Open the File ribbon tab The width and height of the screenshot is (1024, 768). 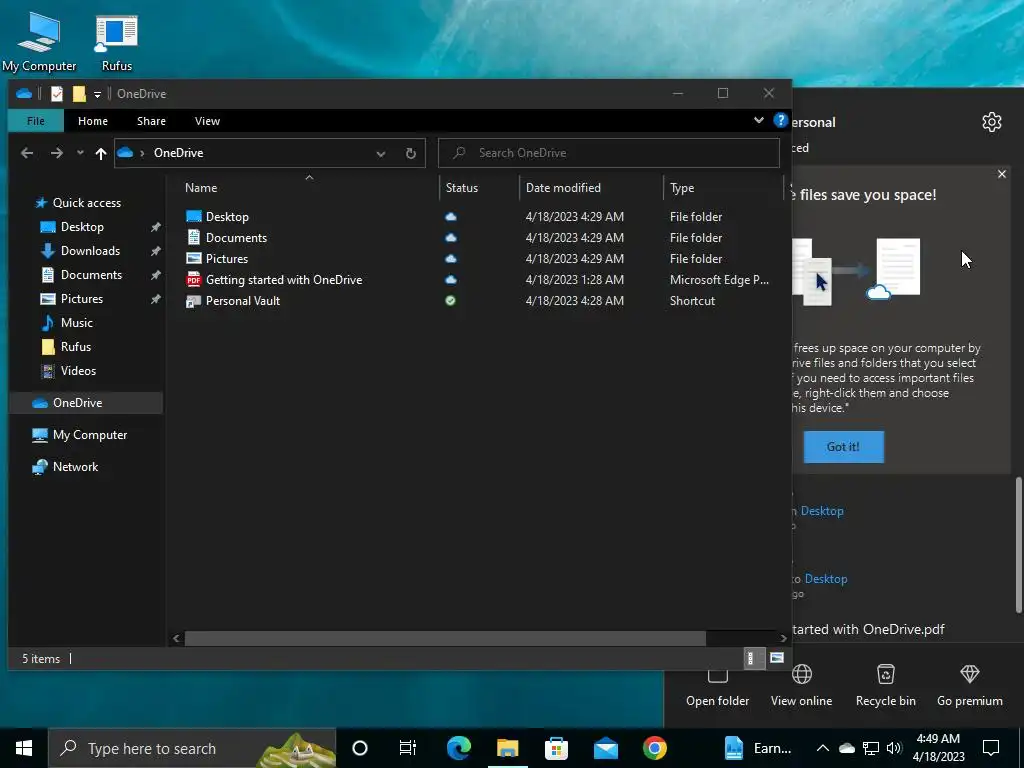click(x=36, y=121)
